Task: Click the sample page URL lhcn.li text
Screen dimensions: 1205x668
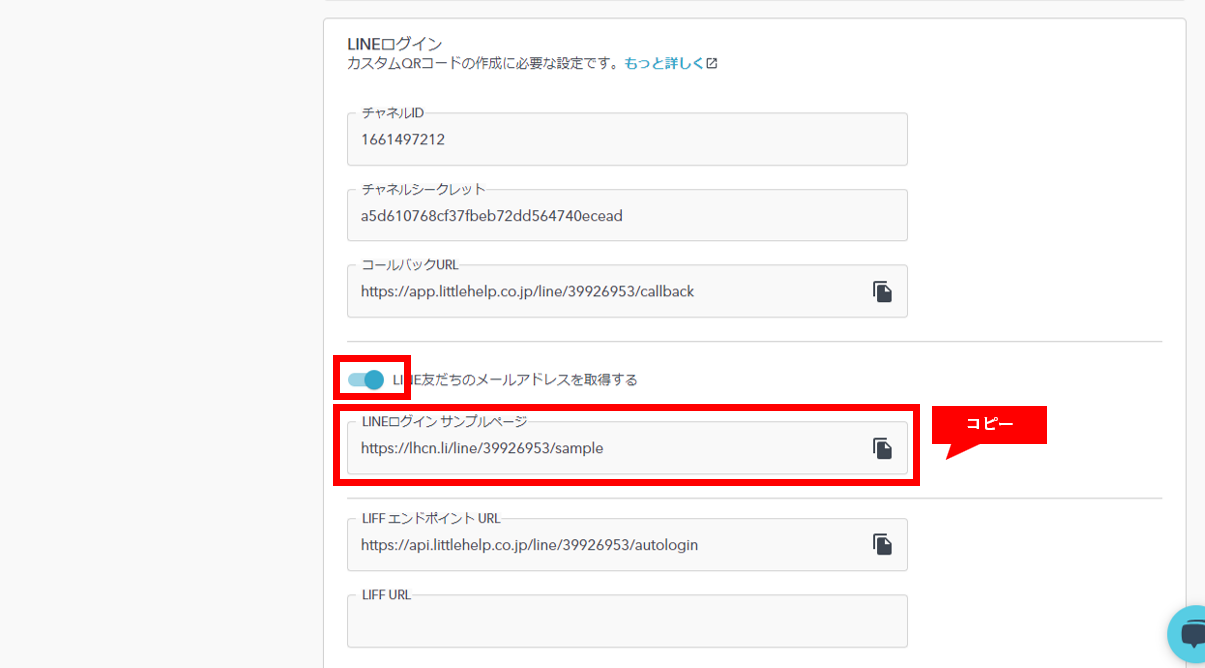Action: click(x=482, y=449)
